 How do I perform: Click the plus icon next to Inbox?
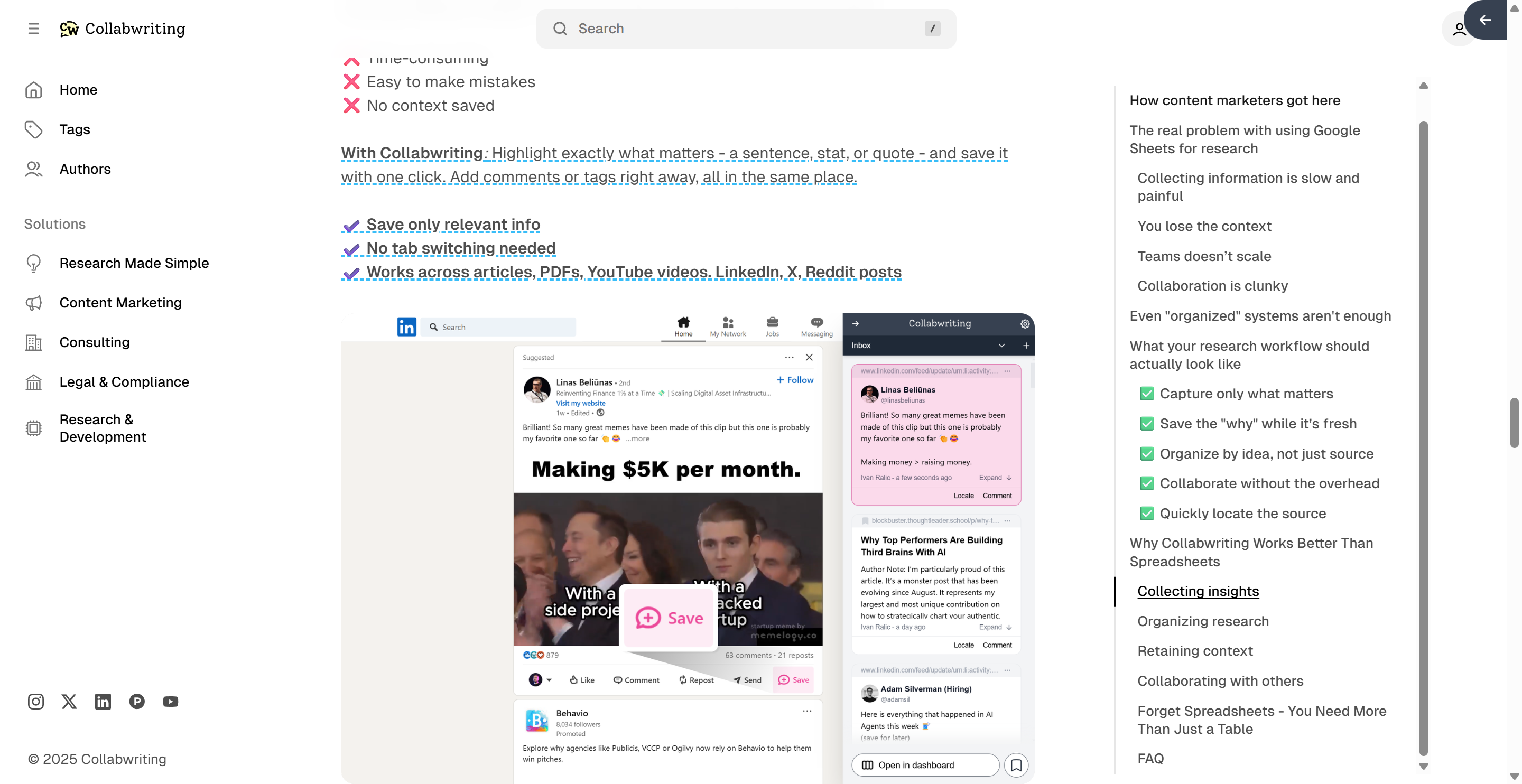pos(1026,346)
